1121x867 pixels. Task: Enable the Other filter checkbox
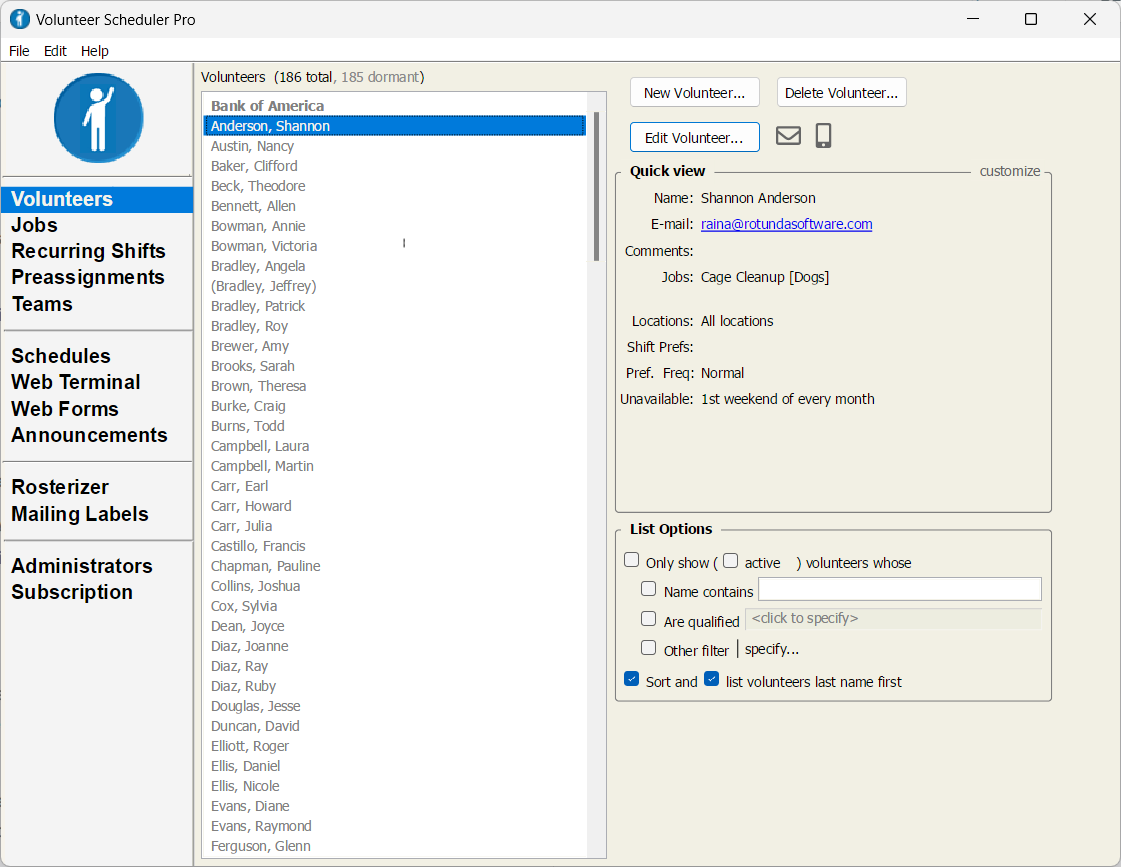coord(648,648)
